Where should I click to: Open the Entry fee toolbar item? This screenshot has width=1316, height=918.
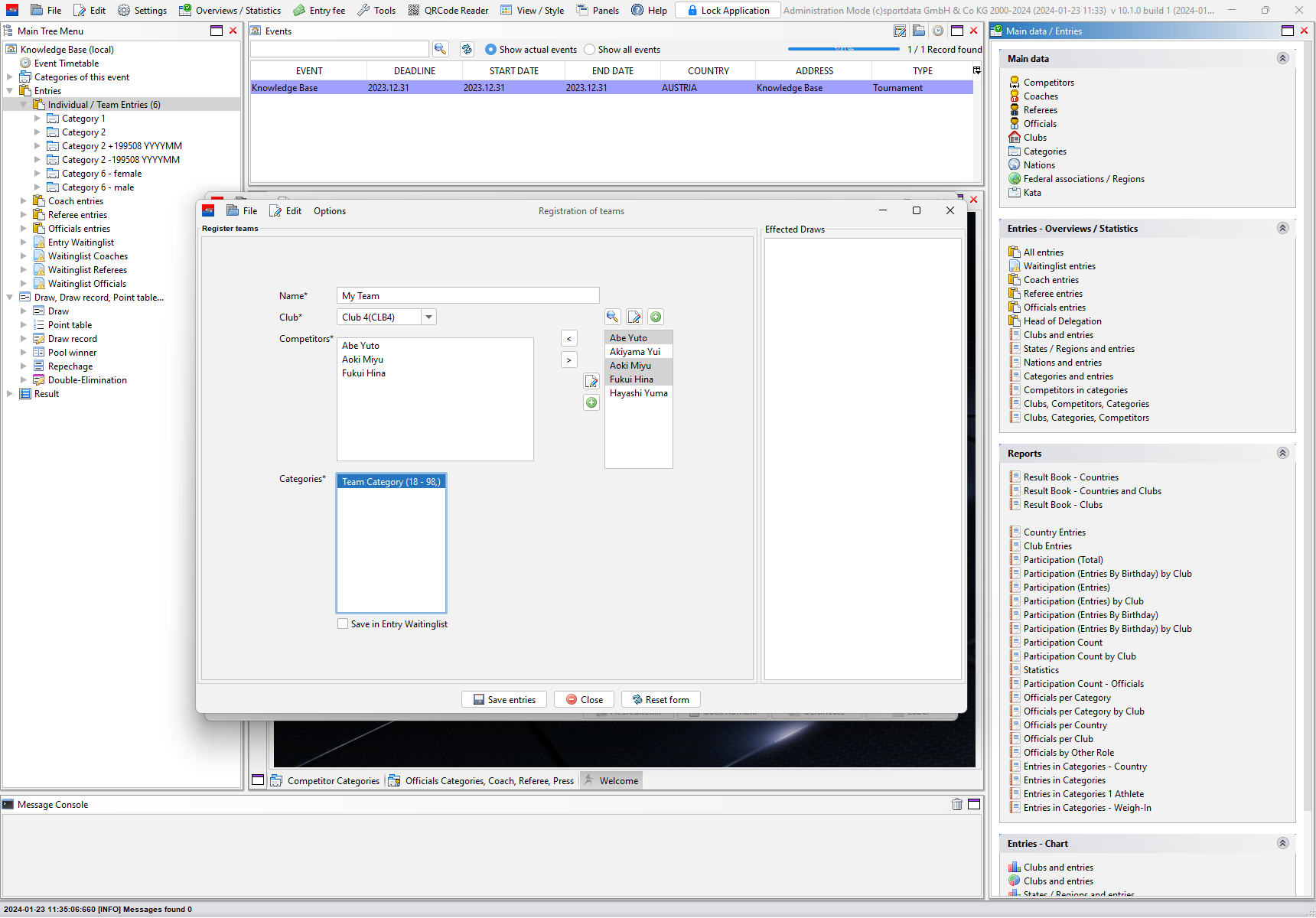319,10
